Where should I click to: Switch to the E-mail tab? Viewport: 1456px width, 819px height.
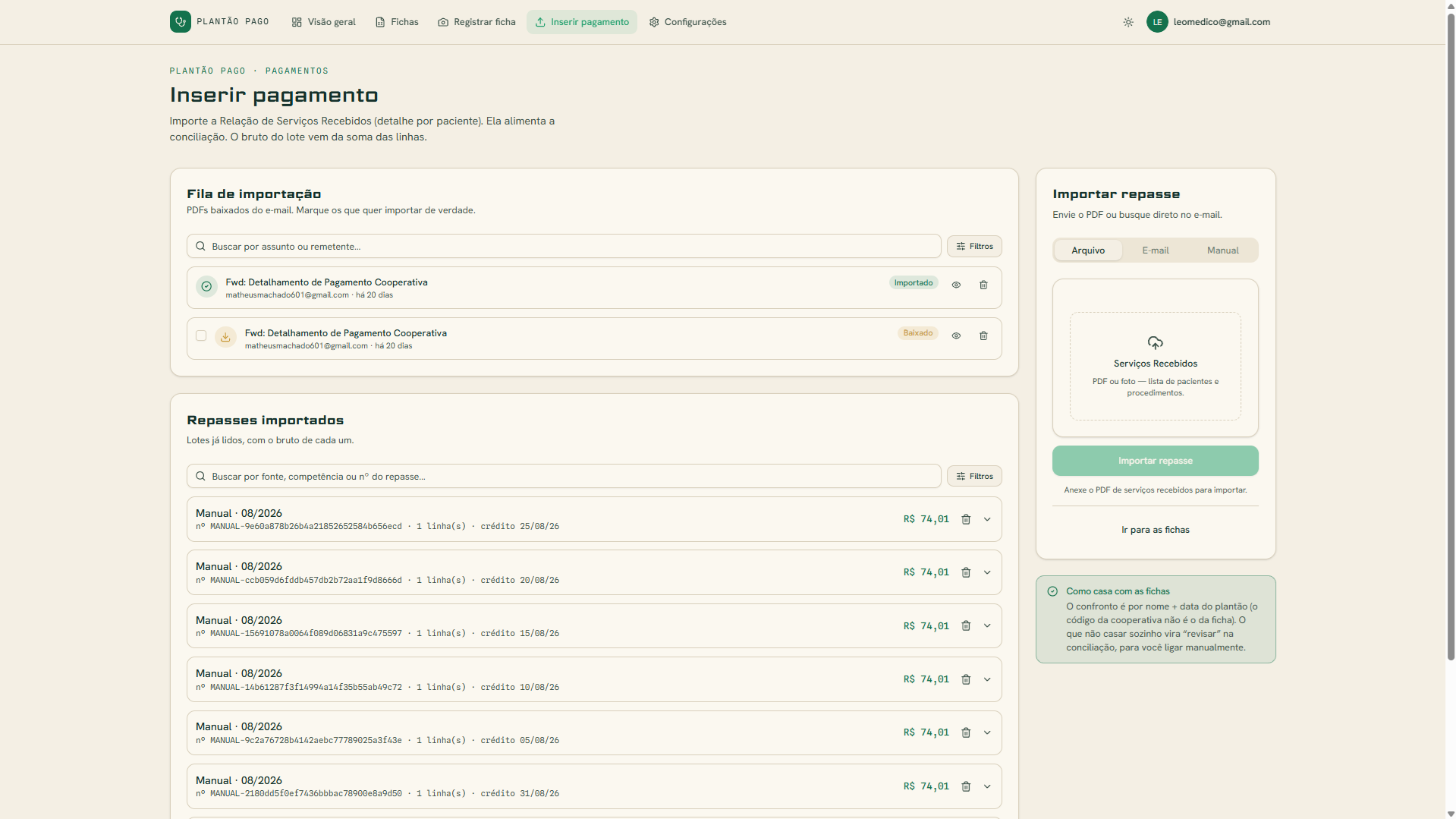pyautogui.click(x=1156, y=250)
